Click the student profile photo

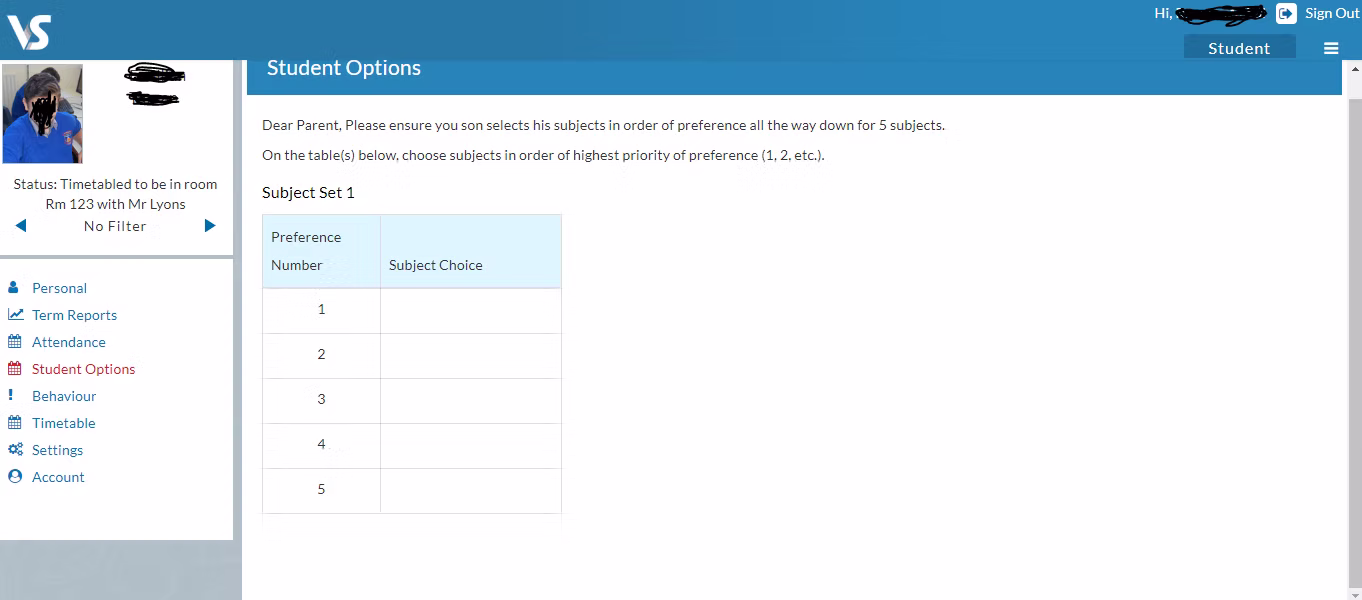coord(43,114)
